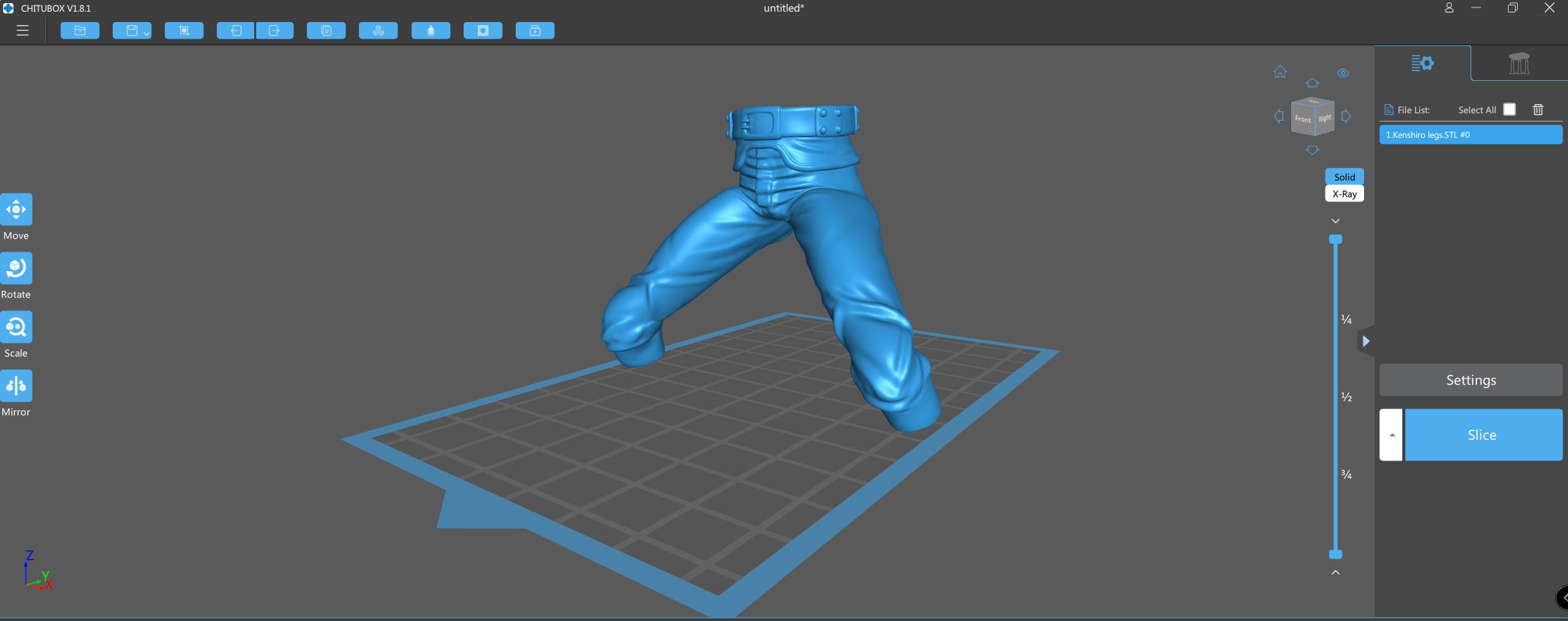Collapse right panel with triangle arrow
The image size is (1568, 621).
(x=1366, y=341)
